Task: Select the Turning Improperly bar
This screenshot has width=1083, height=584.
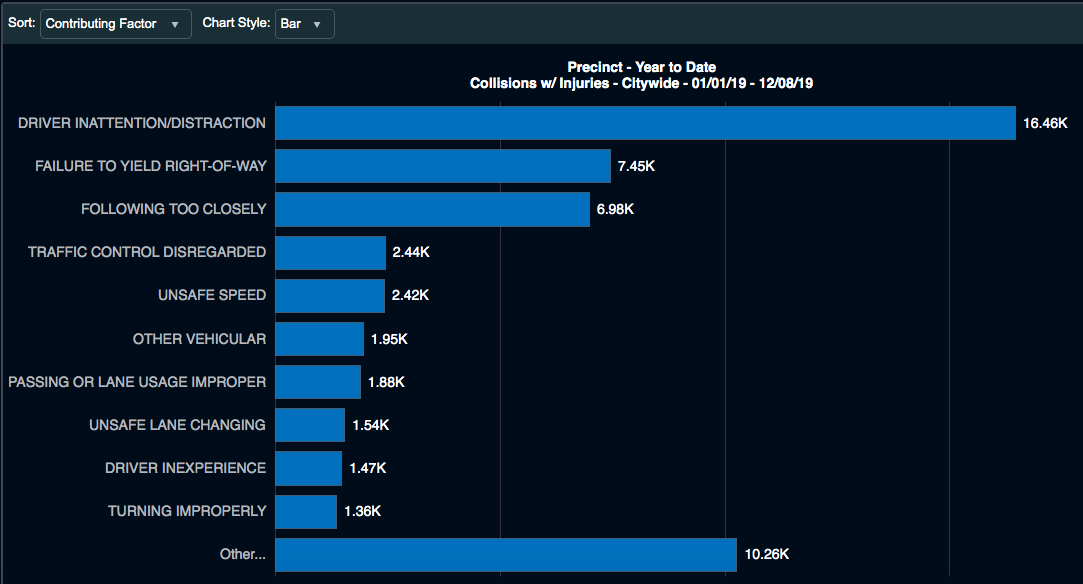Action: 306,512
